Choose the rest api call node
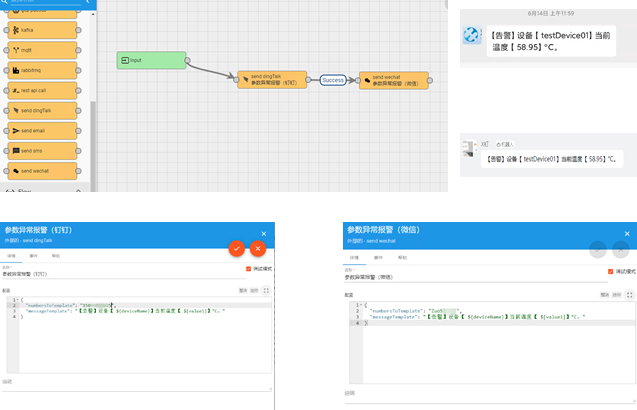Image resolution: width=637 pixels, height=410 pixels. (x=43, y=90)
